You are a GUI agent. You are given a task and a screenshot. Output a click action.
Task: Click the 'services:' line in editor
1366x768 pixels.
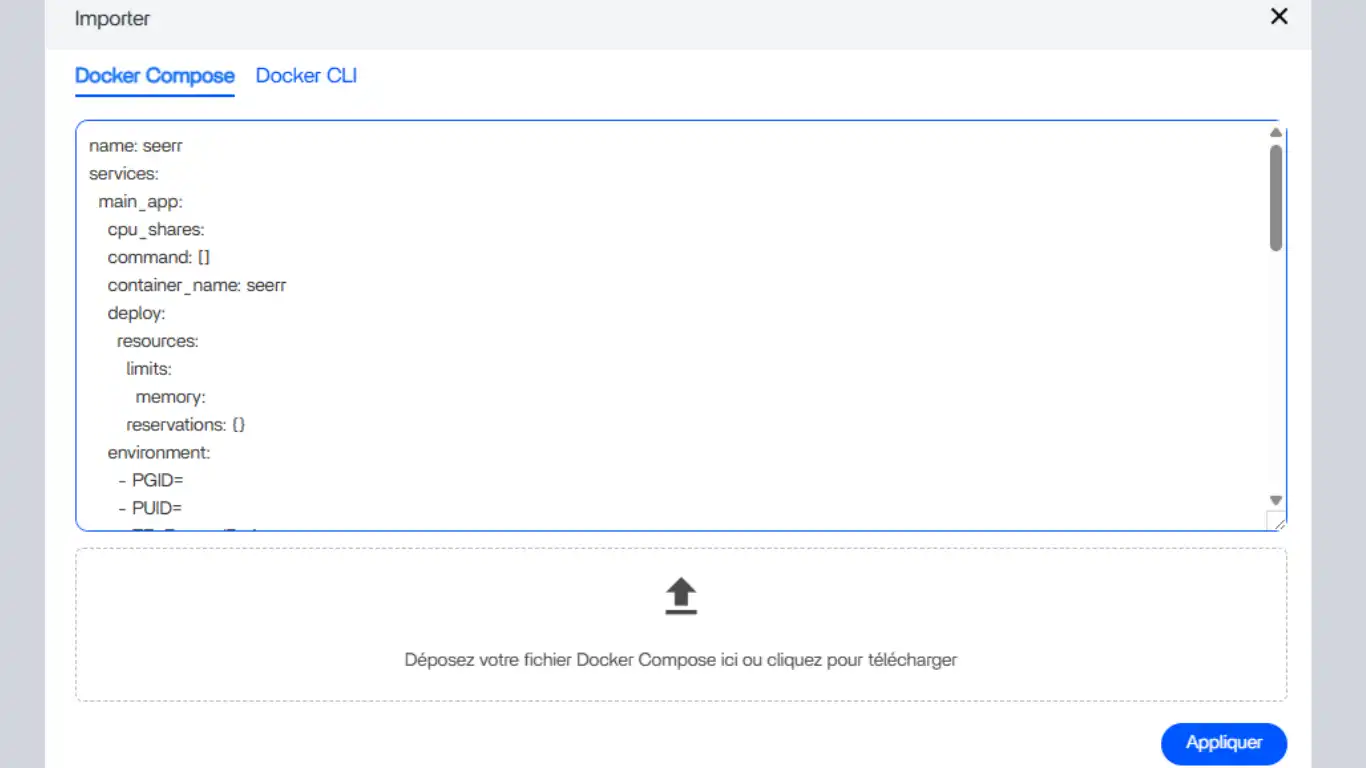[x=124, y=174]
